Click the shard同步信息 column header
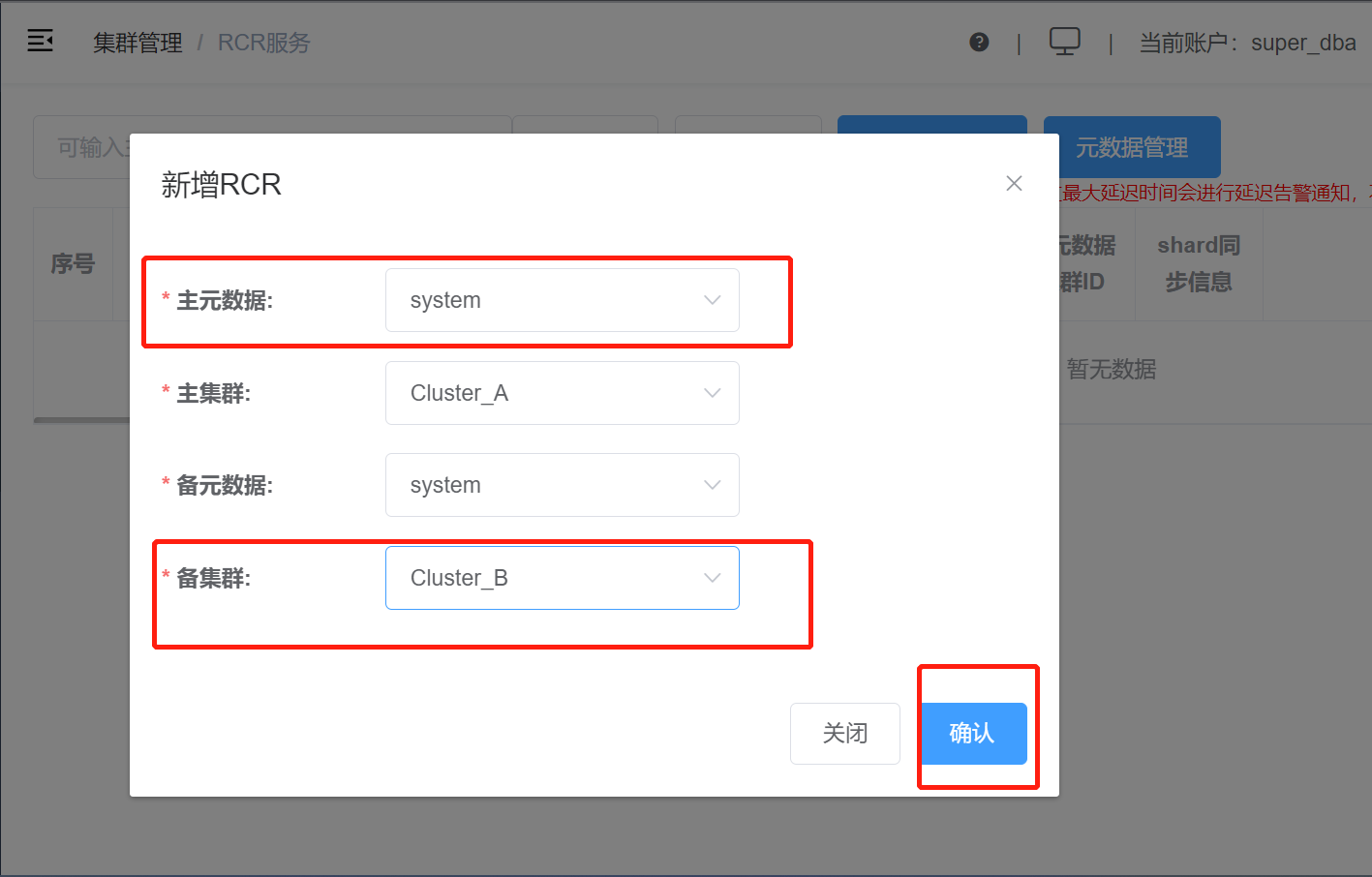 coord(1199,263)
